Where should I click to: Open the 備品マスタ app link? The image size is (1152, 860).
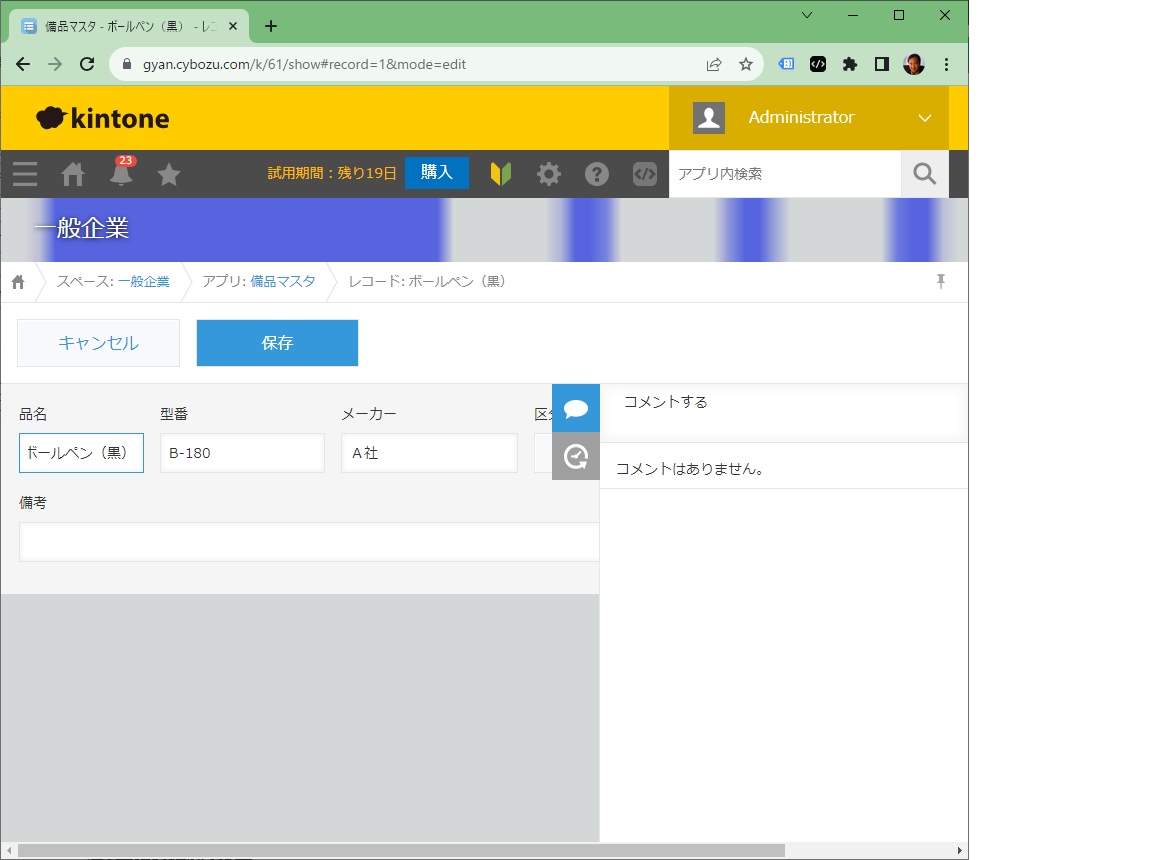point(282,281)
